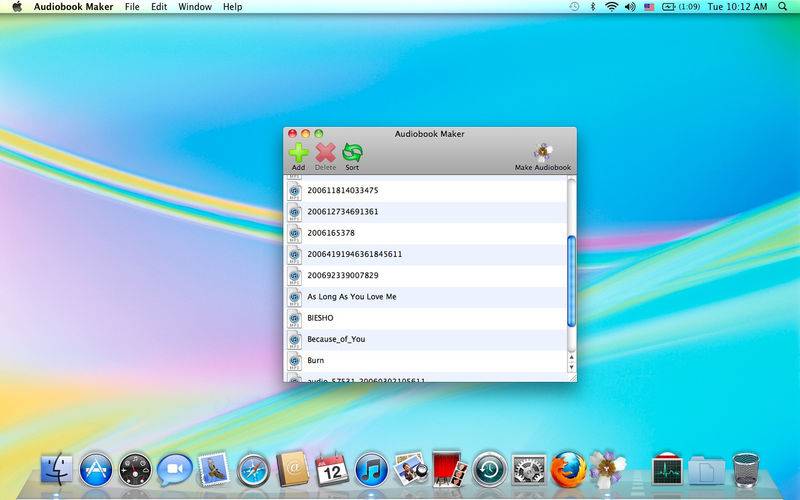Select the track As Long As You Love Me

[426, 296]
